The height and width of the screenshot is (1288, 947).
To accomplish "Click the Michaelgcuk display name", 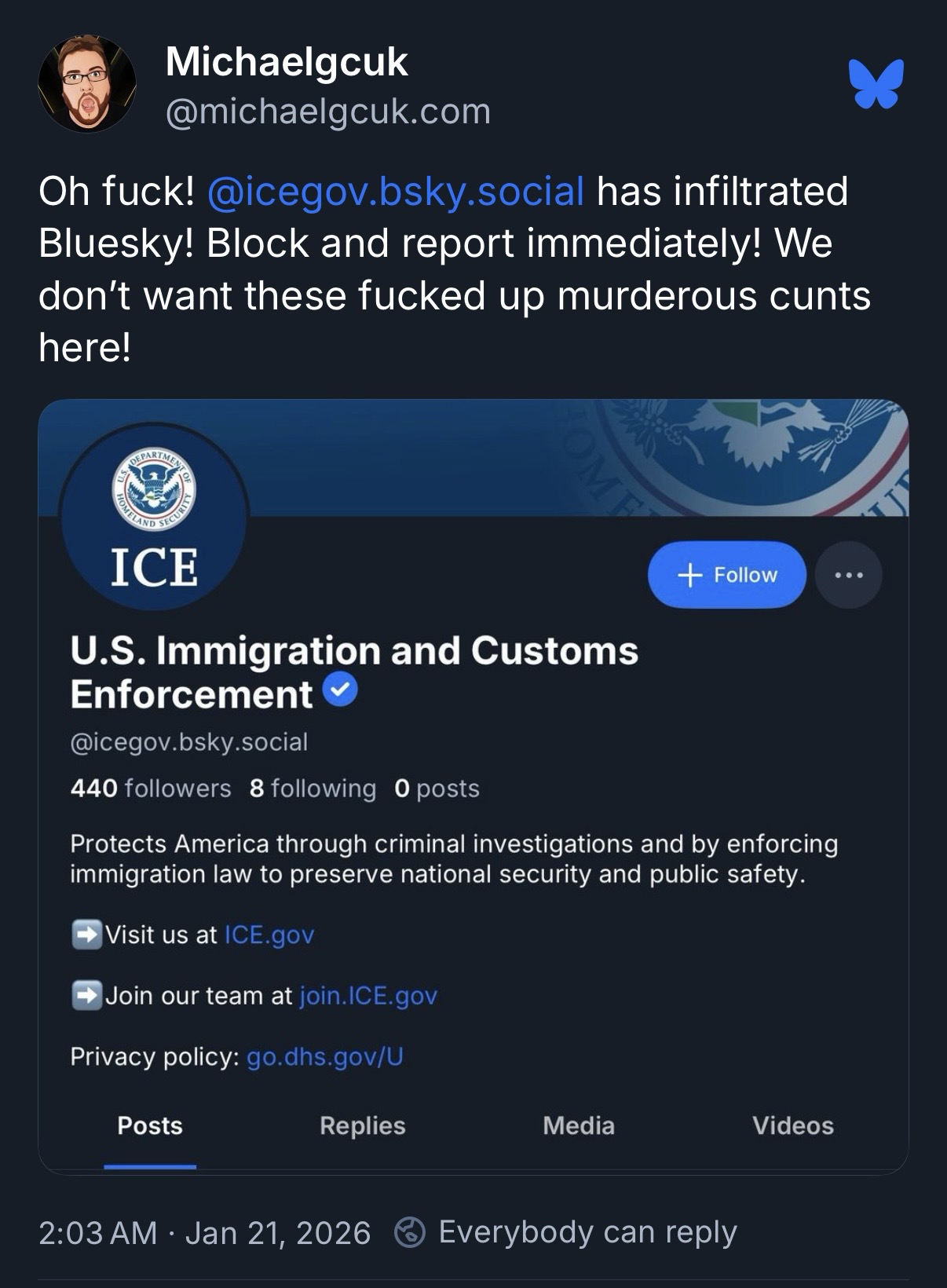I will [x=287, y=61].
